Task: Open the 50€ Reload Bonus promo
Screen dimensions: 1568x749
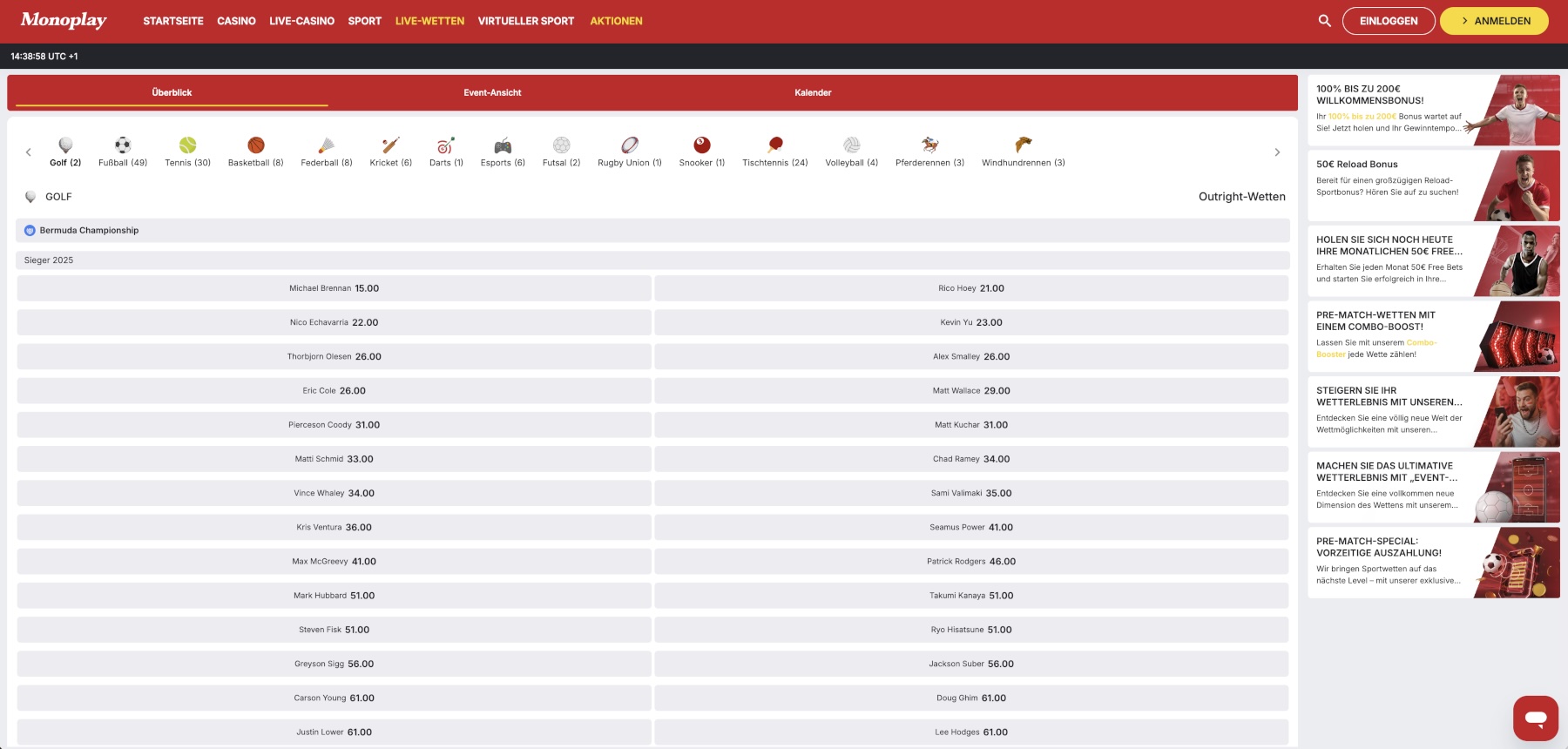Action: [x=1434, y=186]
